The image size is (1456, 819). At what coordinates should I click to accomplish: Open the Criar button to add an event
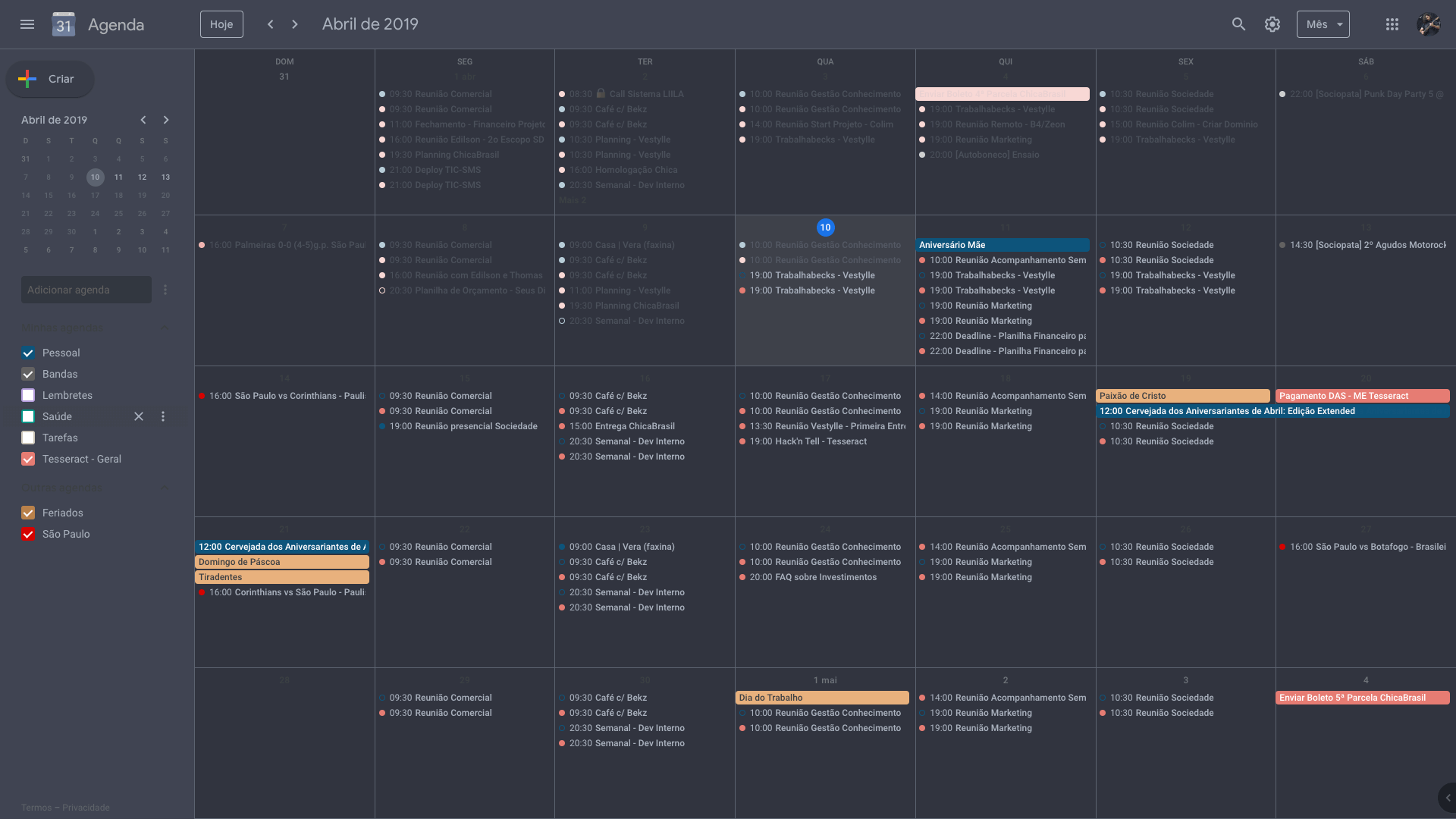49,79
